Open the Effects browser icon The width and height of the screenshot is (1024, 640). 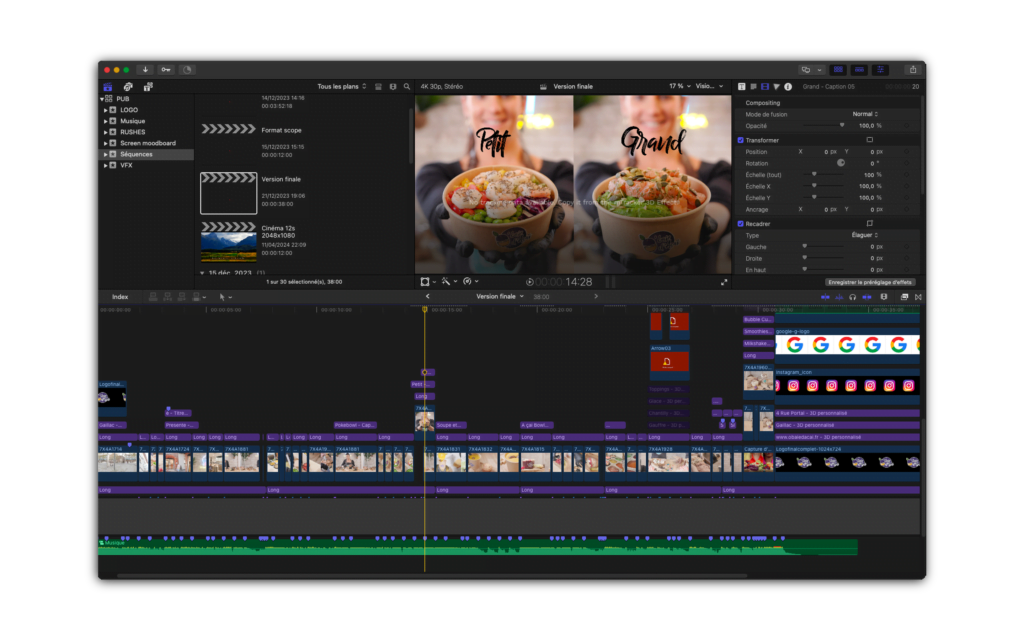(904, 297)
